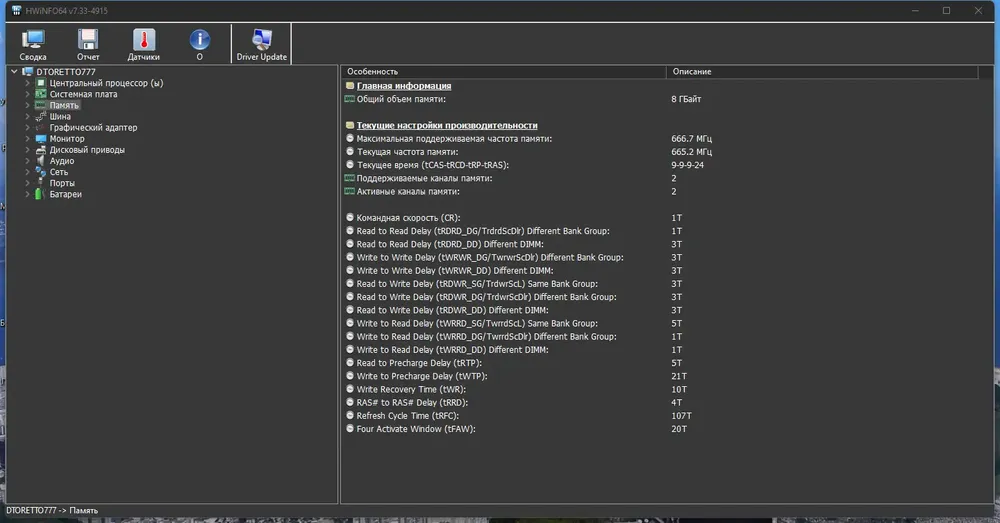Image resolution: width=1000 pixels, height=523 pixels.
Task: Click the Главная информация folder icon
Action: tap(349, 85)
